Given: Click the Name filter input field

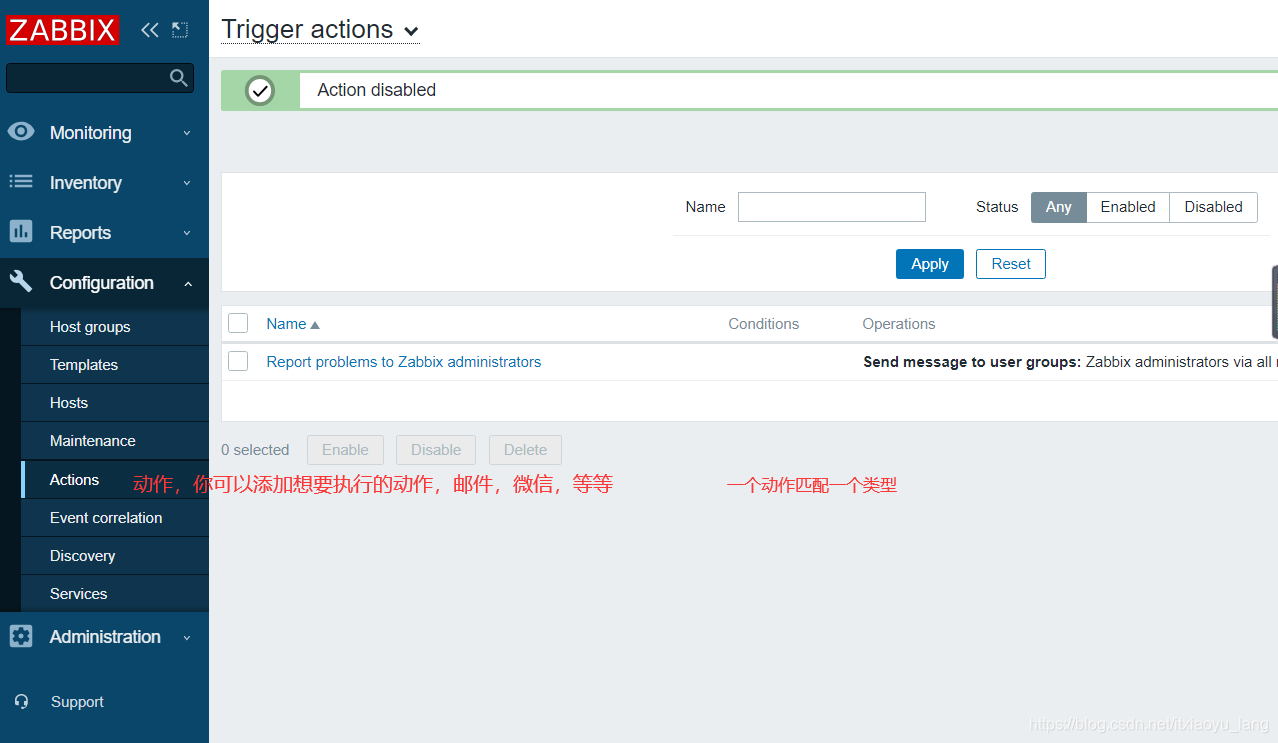Looking at the screenshot, I should (832, 207).
